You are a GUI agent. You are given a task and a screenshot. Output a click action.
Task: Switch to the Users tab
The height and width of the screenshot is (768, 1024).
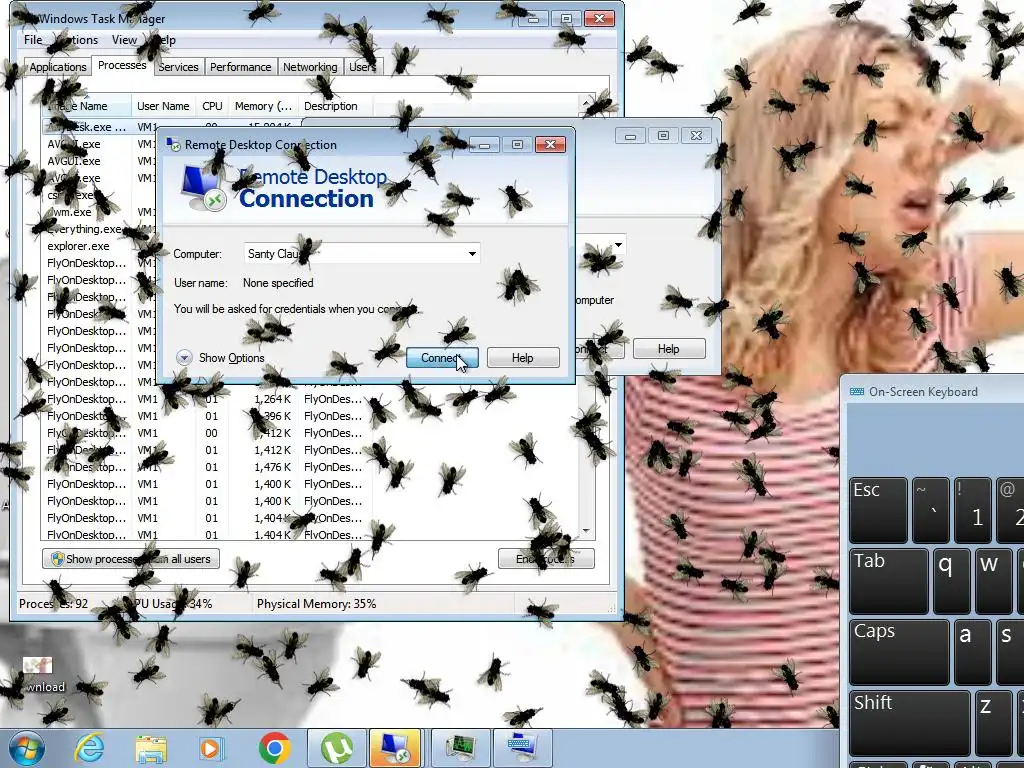point(362,67)
